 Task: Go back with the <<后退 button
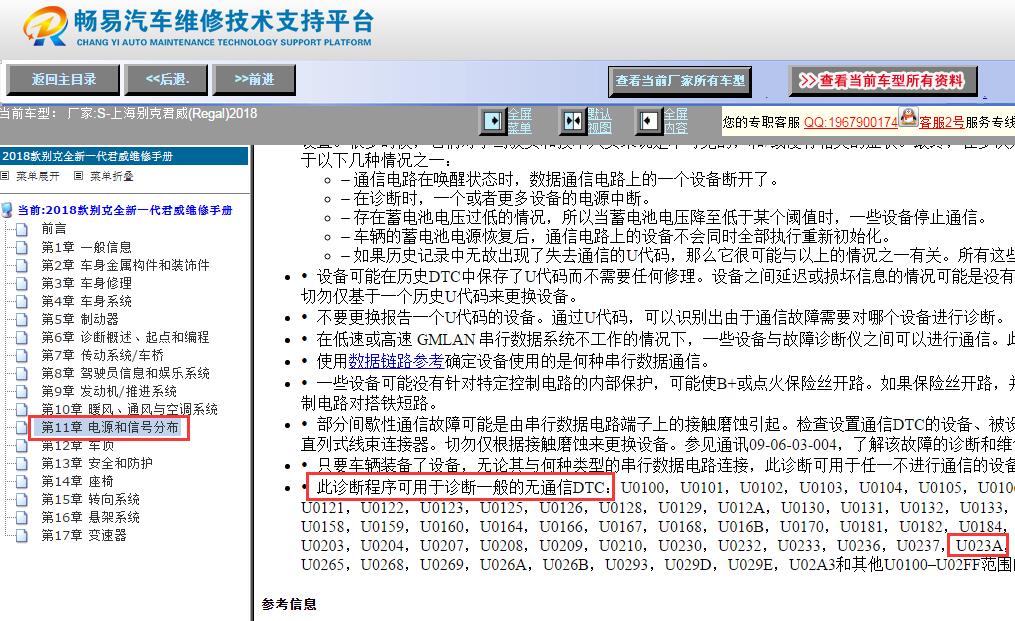point(167,80)
